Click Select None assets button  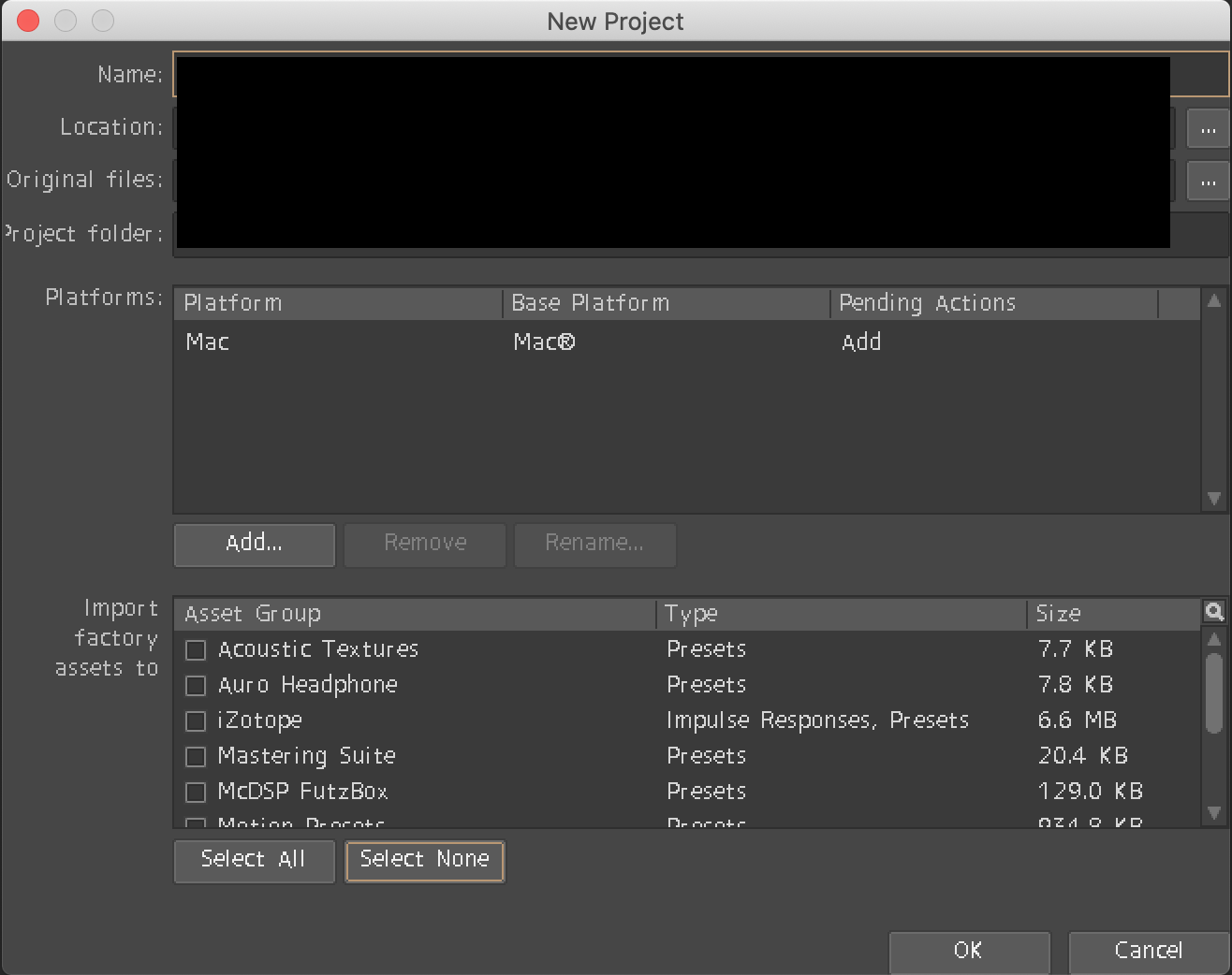pyautogui.click(x=425, y=861)
